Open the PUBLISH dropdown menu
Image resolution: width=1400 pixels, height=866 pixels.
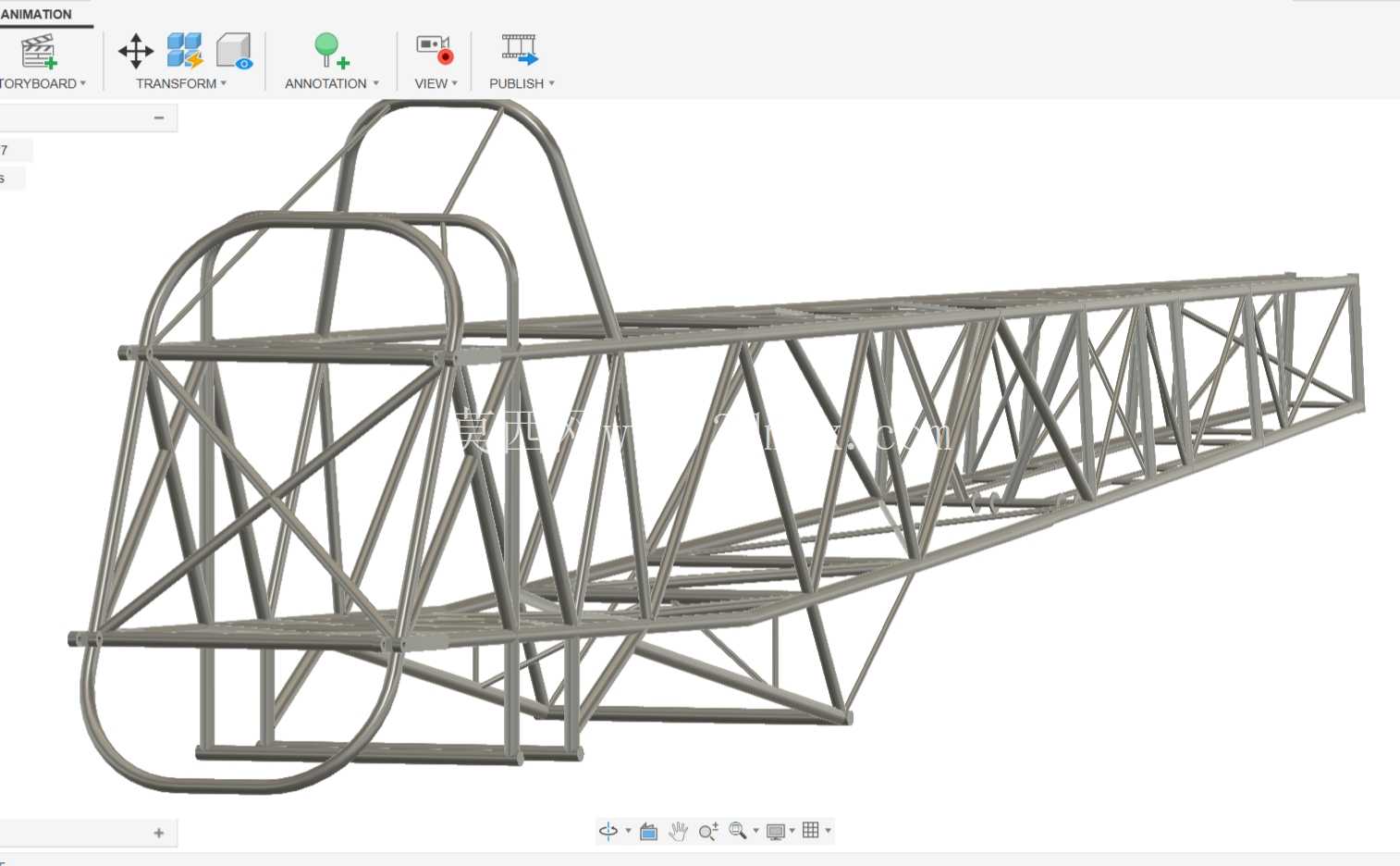522,83
